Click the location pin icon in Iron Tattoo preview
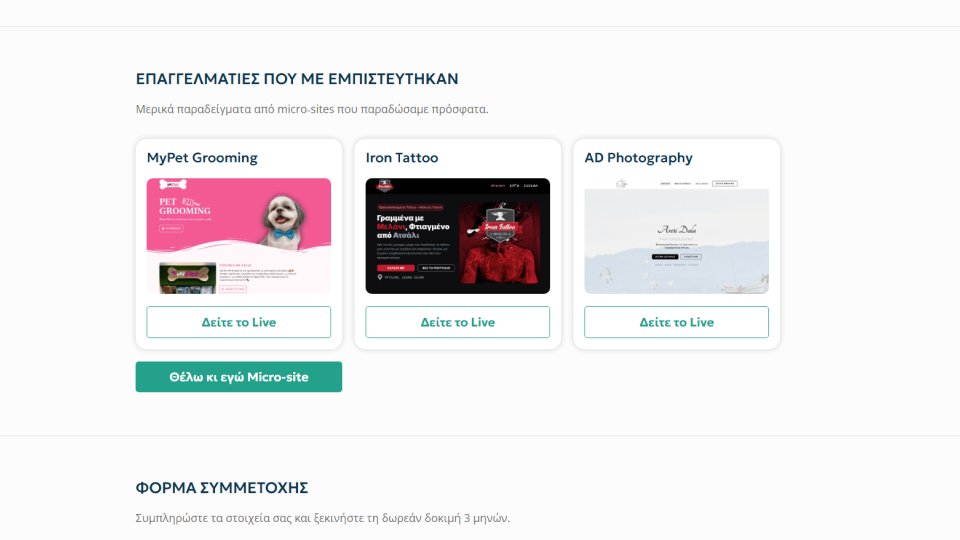 tap(380, 277)
